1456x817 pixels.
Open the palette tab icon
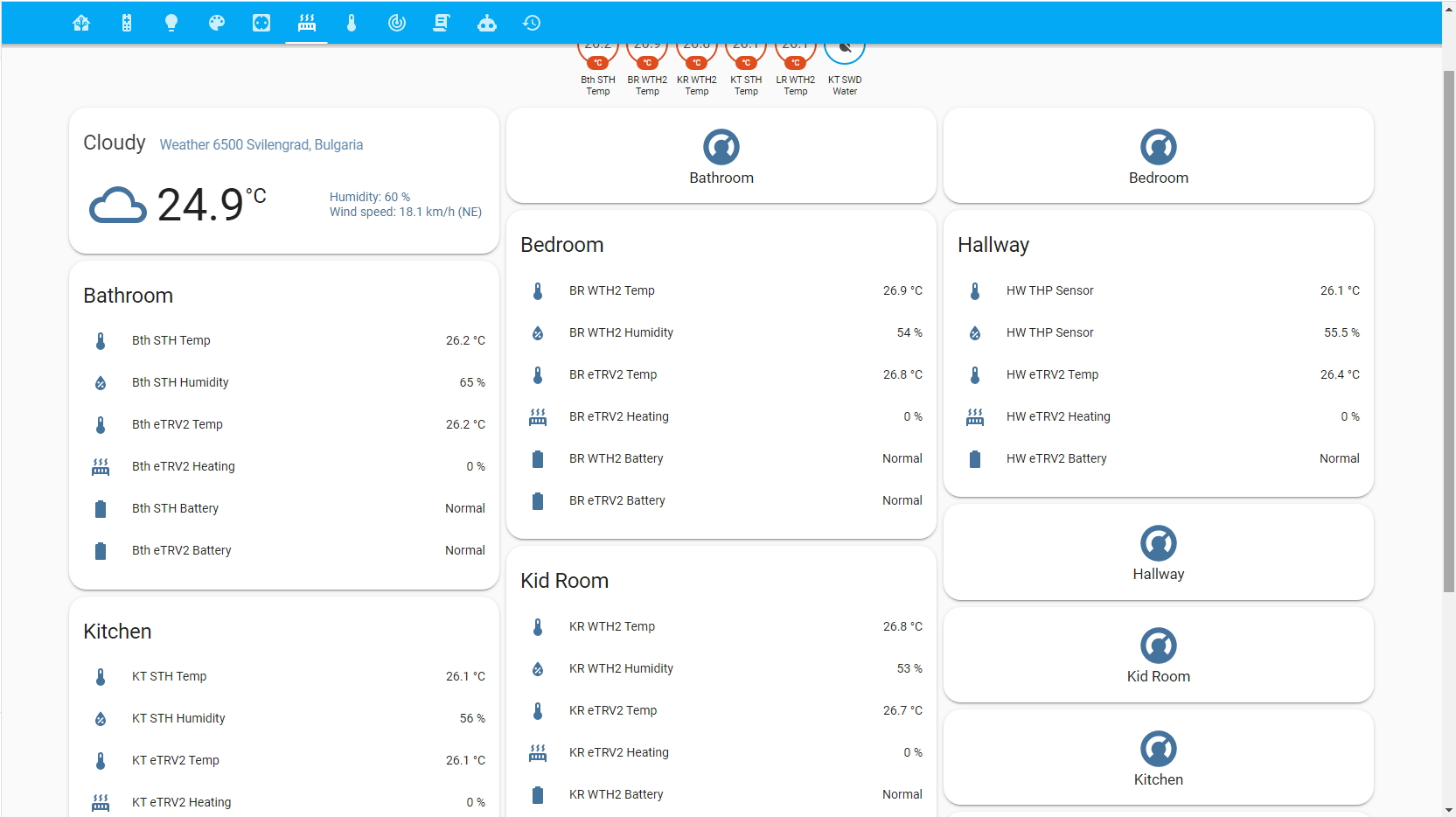(217, 23)
